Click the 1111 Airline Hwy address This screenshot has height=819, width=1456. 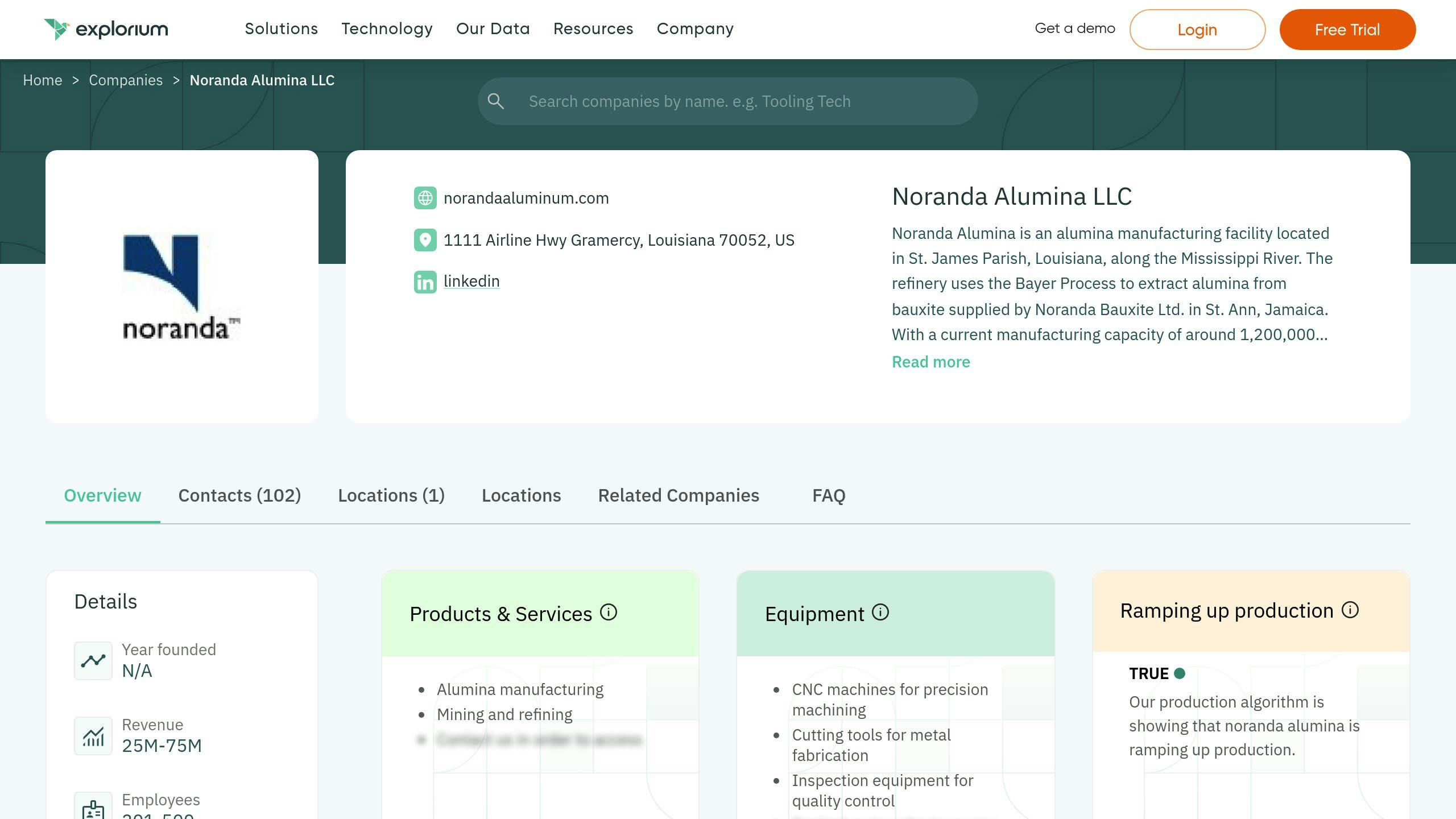pyautogui.click(x=619, y=240)
